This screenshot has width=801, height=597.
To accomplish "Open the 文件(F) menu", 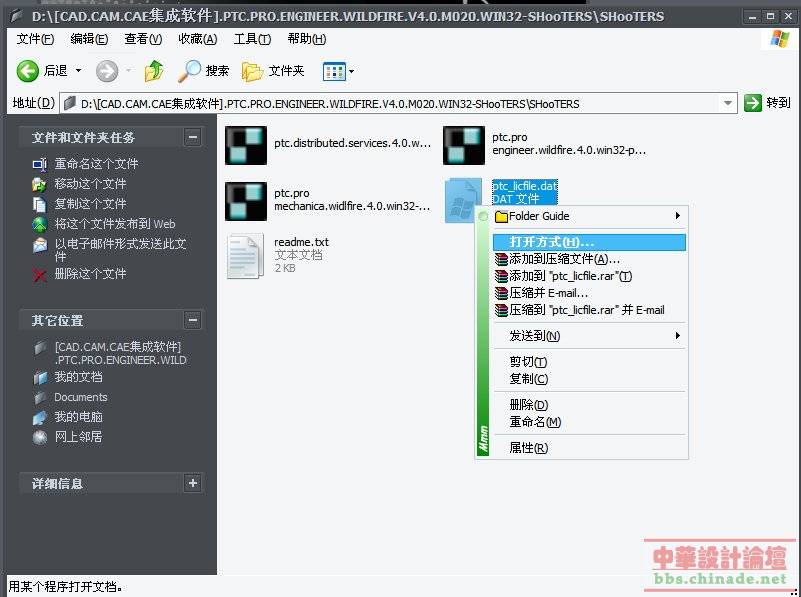I will tap(35, 39).
